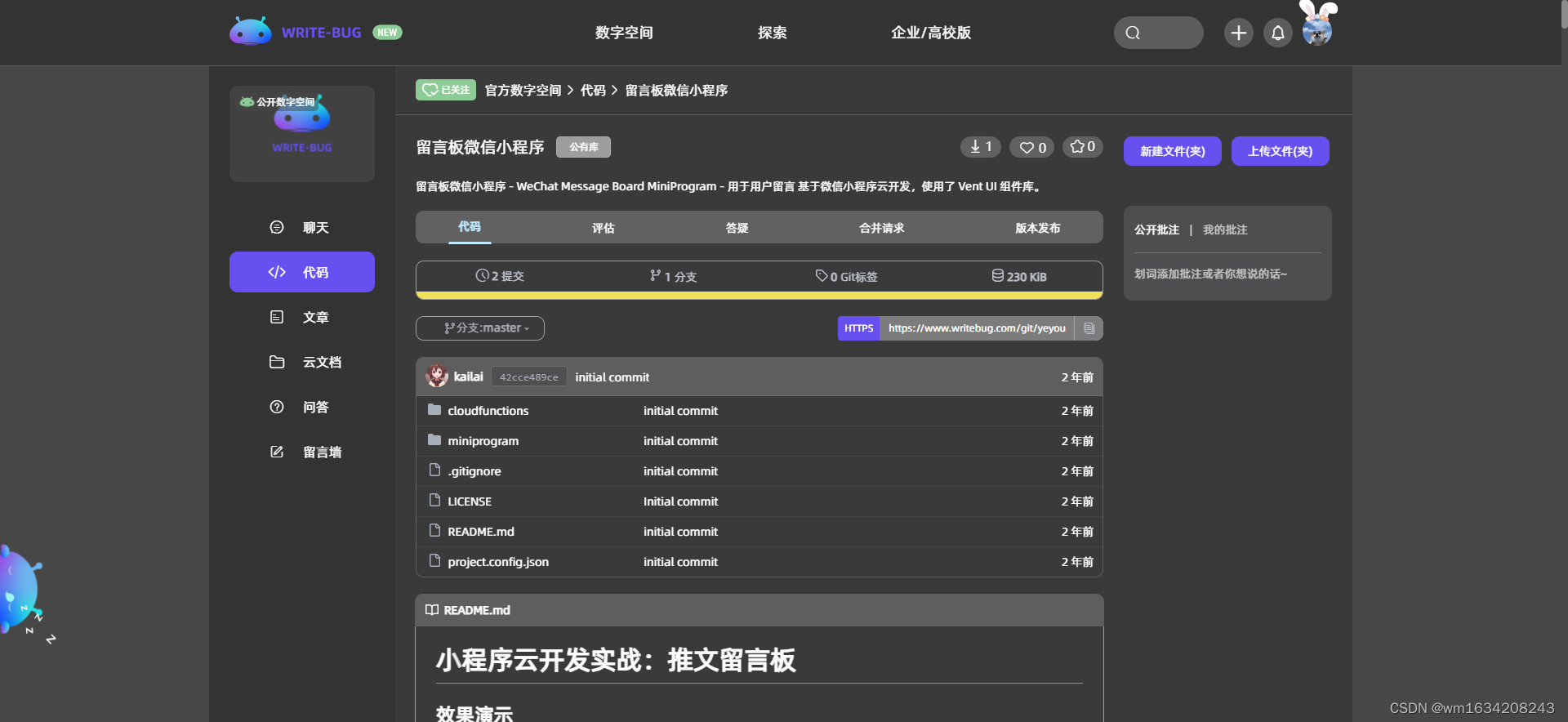The width and height of the screenshot is (1568, 722).
Task: Click cloudfunctions folder icon
Action: click(434, 410)
